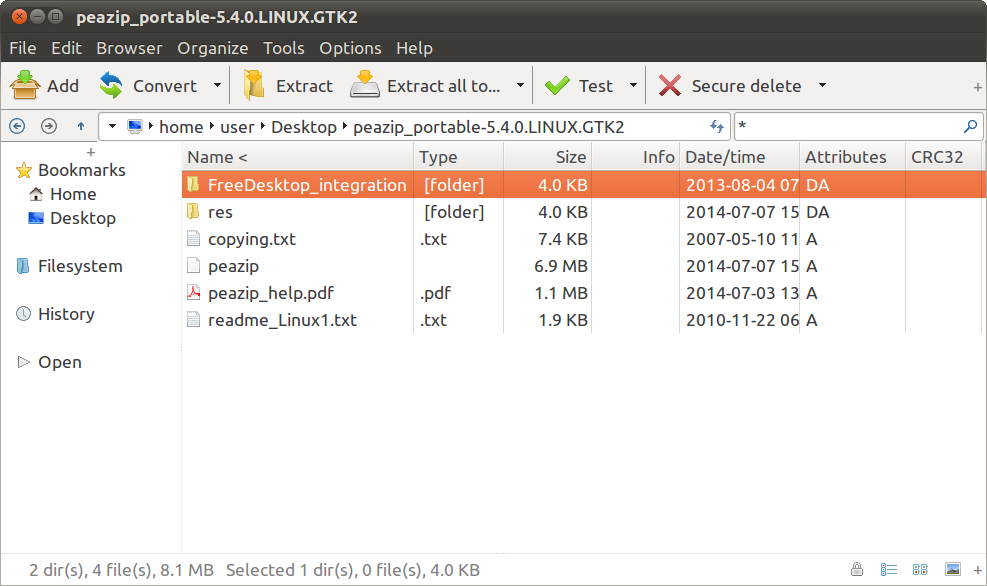Open the Test dropdown arrow
The image size is (987, 586).
633,85
